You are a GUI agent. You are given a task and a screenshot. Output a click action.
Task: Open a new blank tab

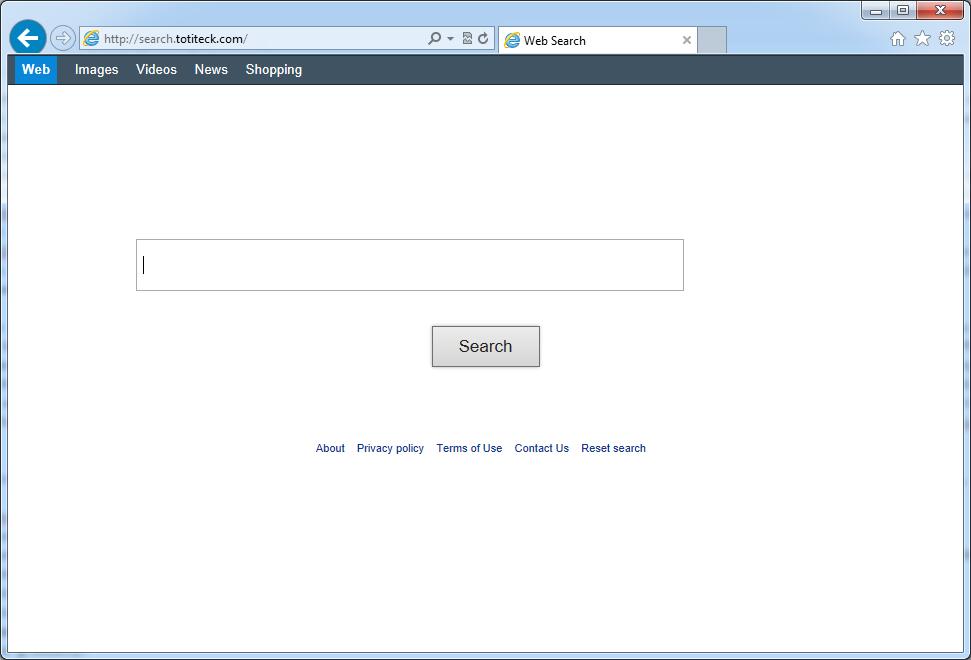point(712,40)
